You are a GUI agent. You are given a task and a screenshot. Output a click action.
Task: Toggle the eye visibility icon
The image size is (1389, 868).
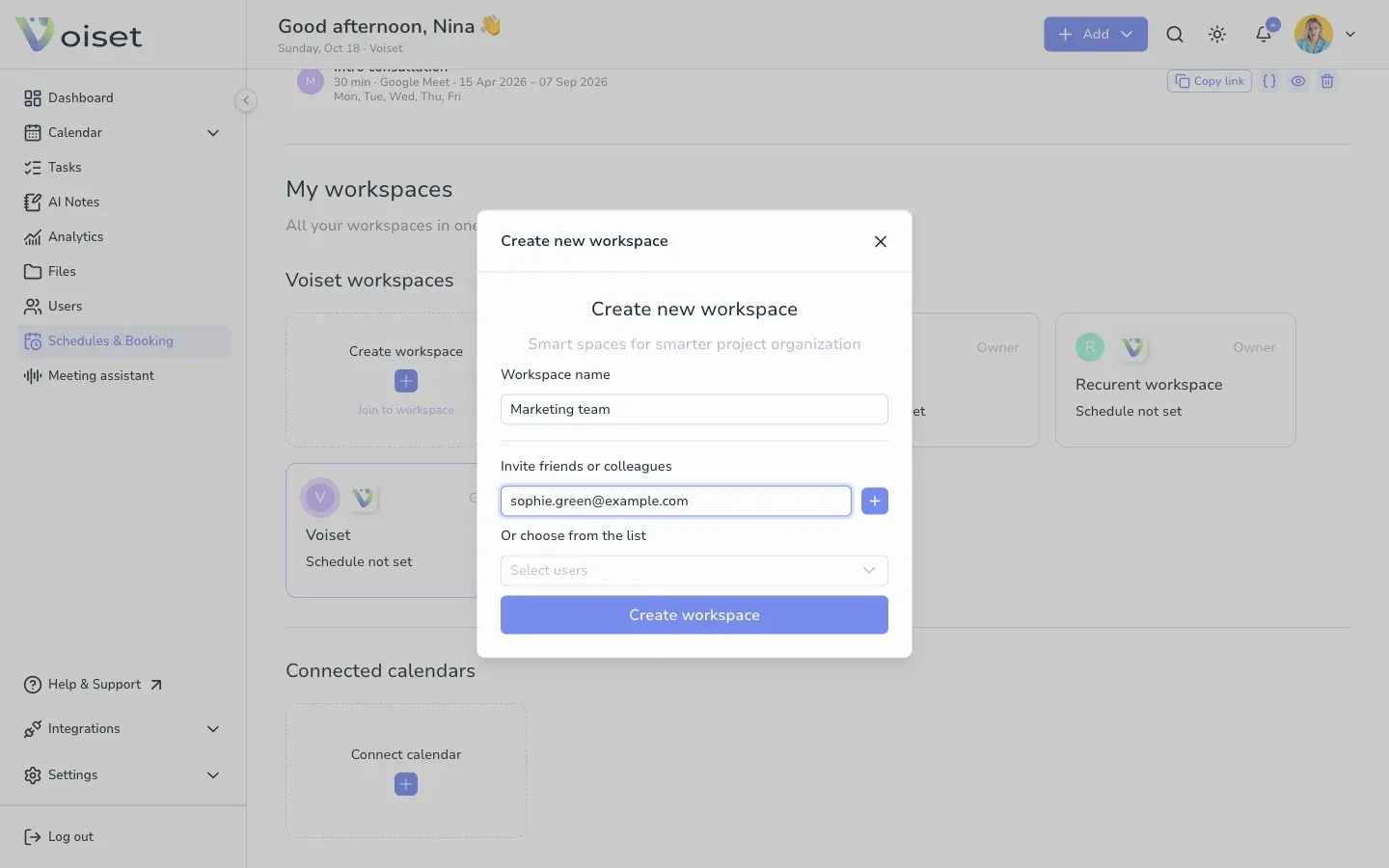point(1298,81)
